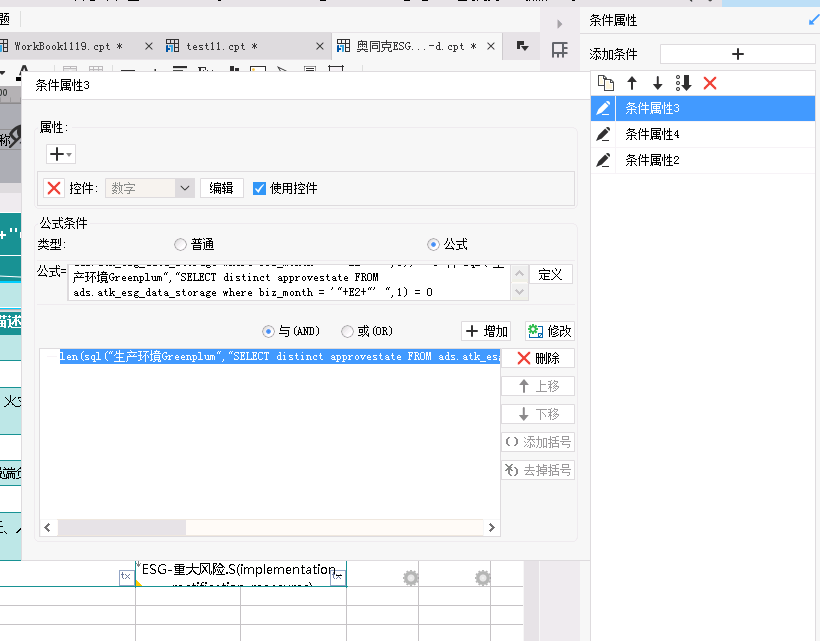Click the copy condition icon in right panel
Image resolution: width=820 pixels, height=641 pixels.
tap(606, 83)
